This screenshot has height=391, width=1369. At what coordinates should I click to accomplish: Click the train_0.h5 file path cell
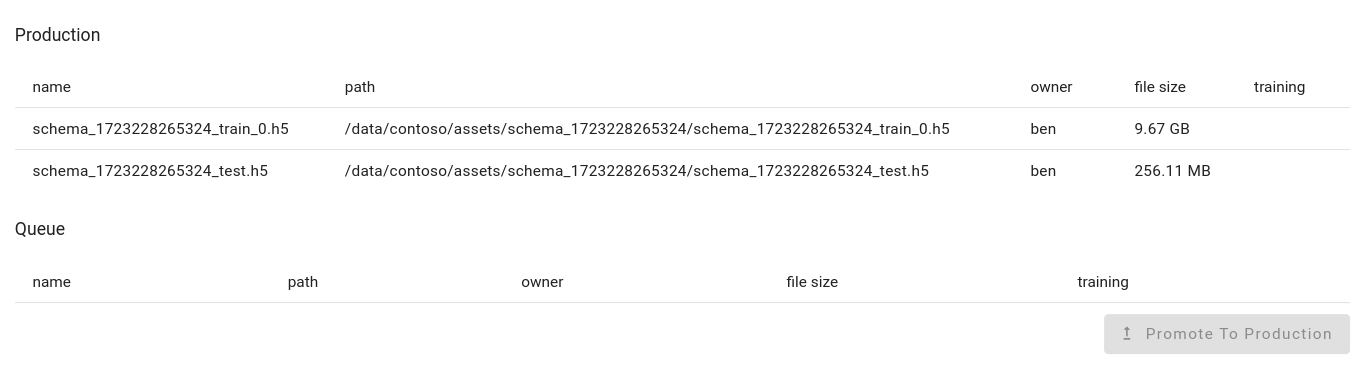(647, 129)
